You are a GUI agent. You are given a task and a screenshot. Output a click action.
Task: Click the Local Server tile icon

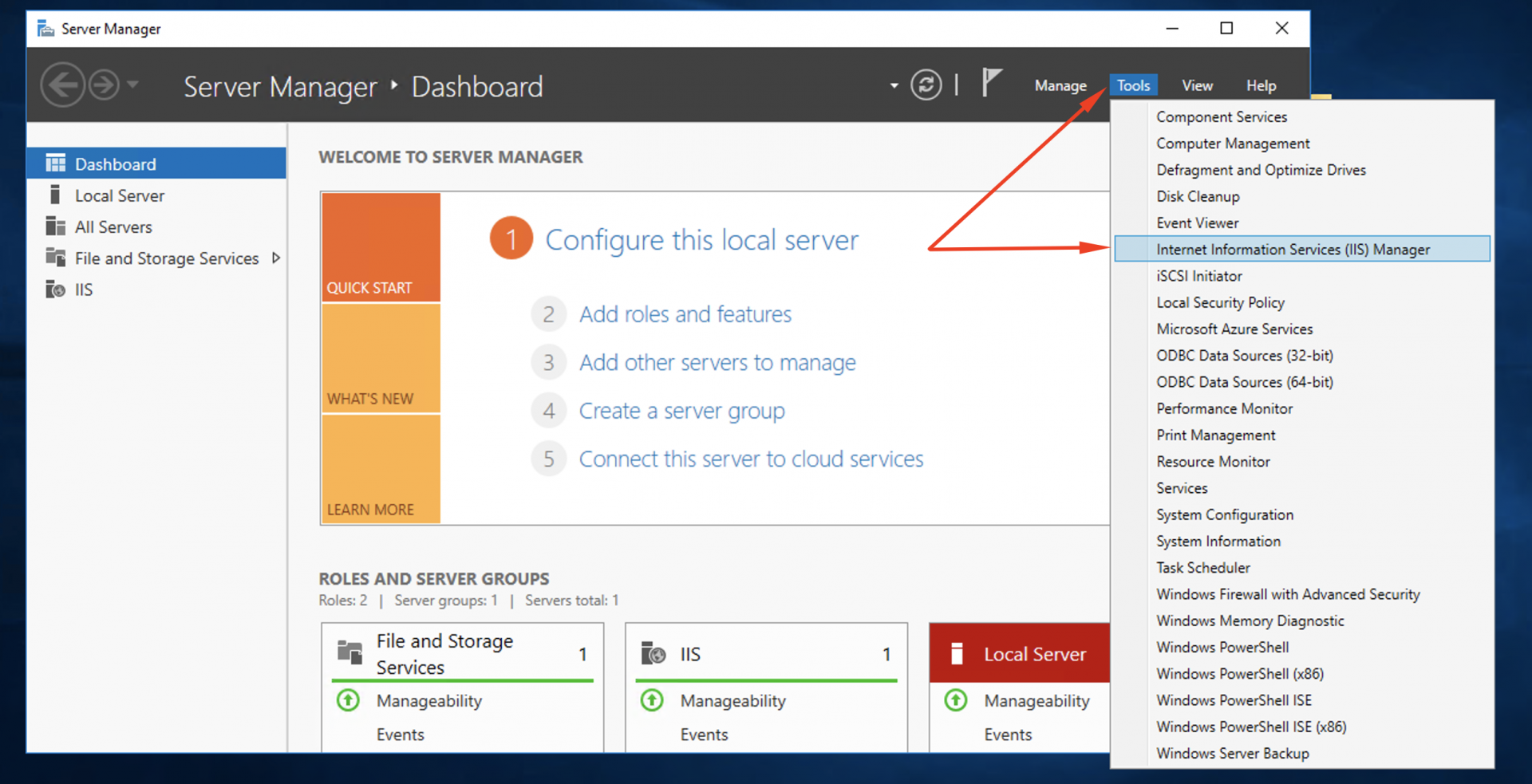point(957,654)
